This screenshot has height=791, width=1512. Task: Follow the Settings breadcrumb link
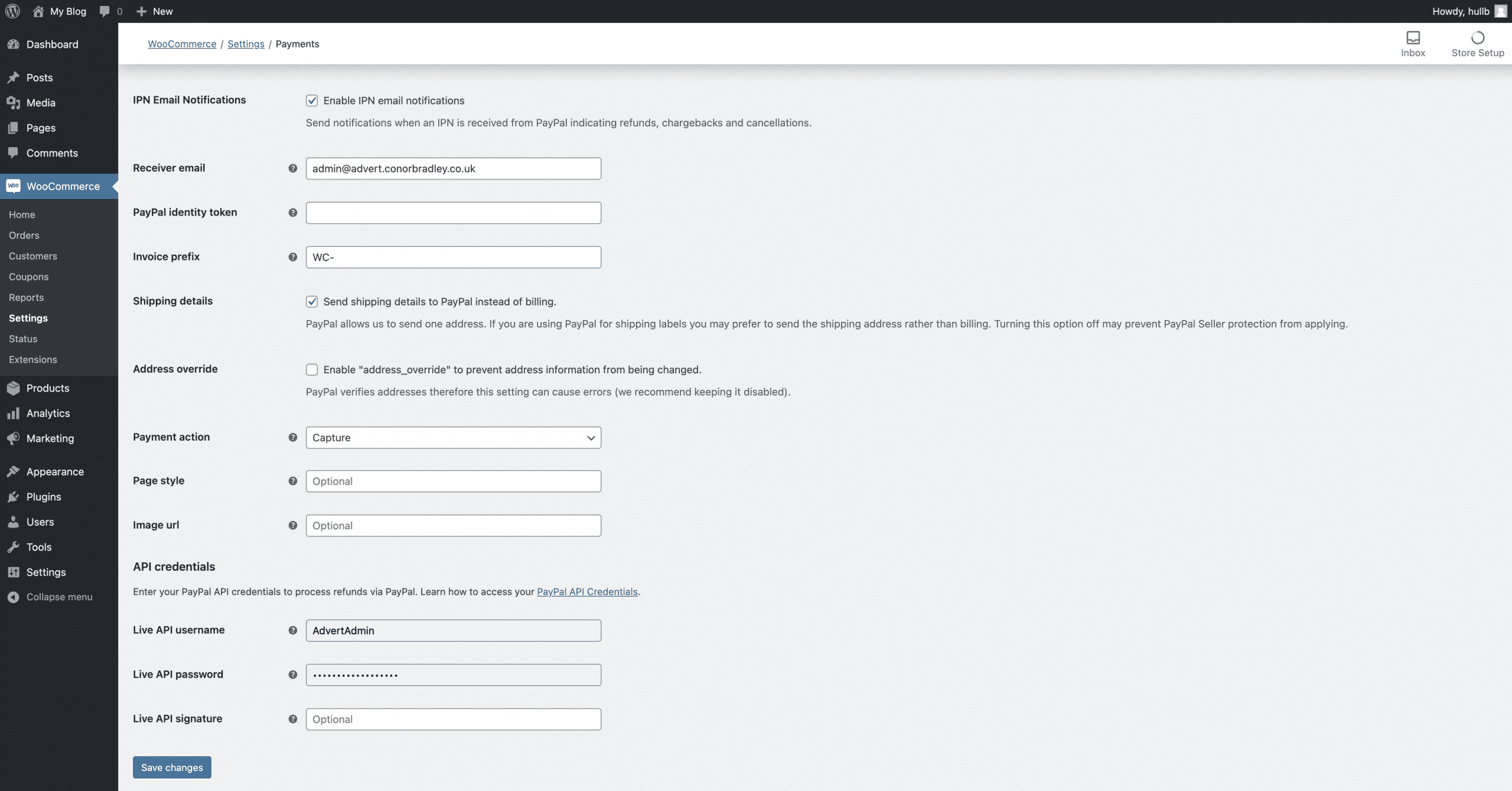pyautogui.click(x=246, y=44)
